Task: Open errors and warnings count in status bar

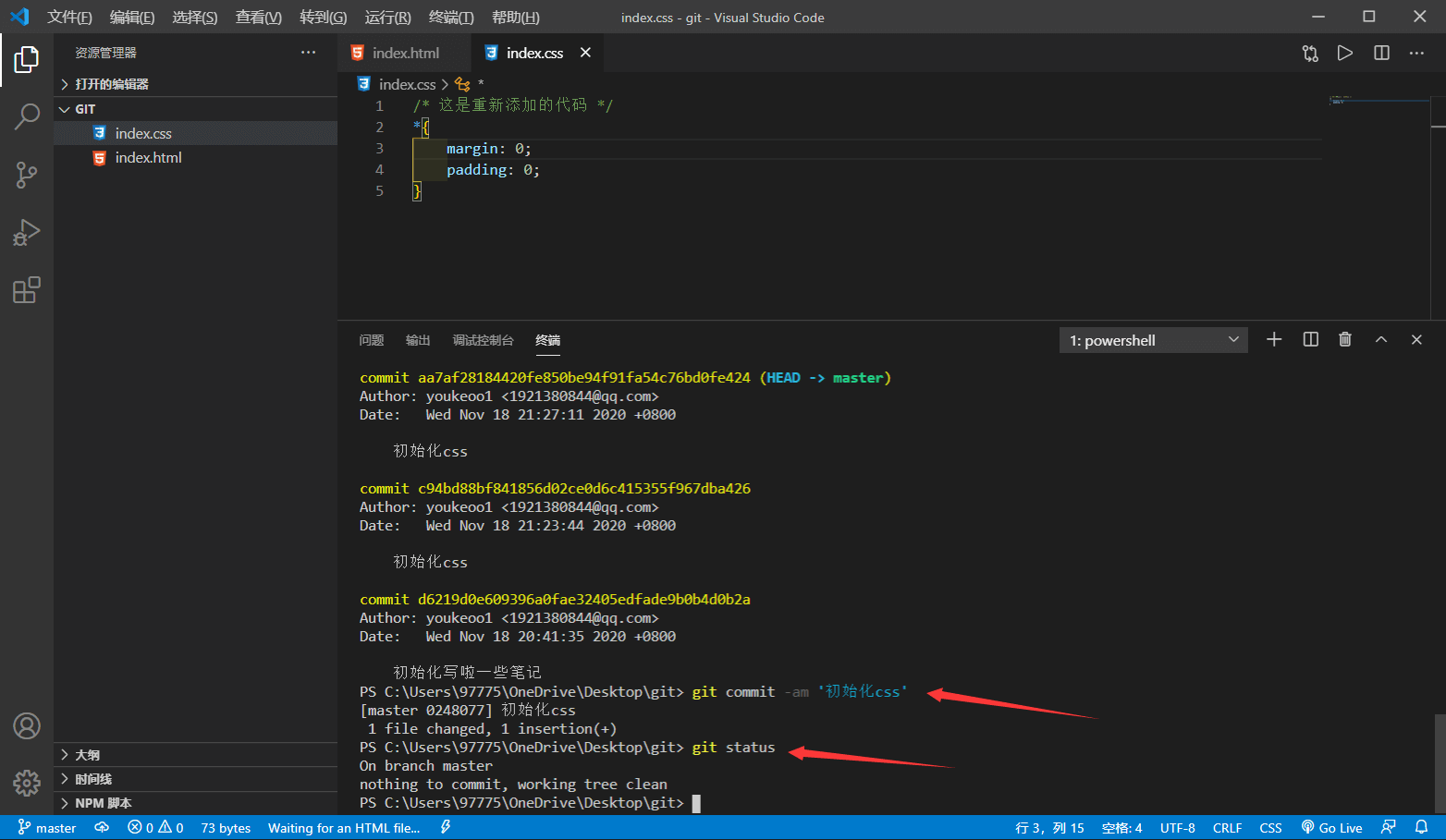Action: 155,828
